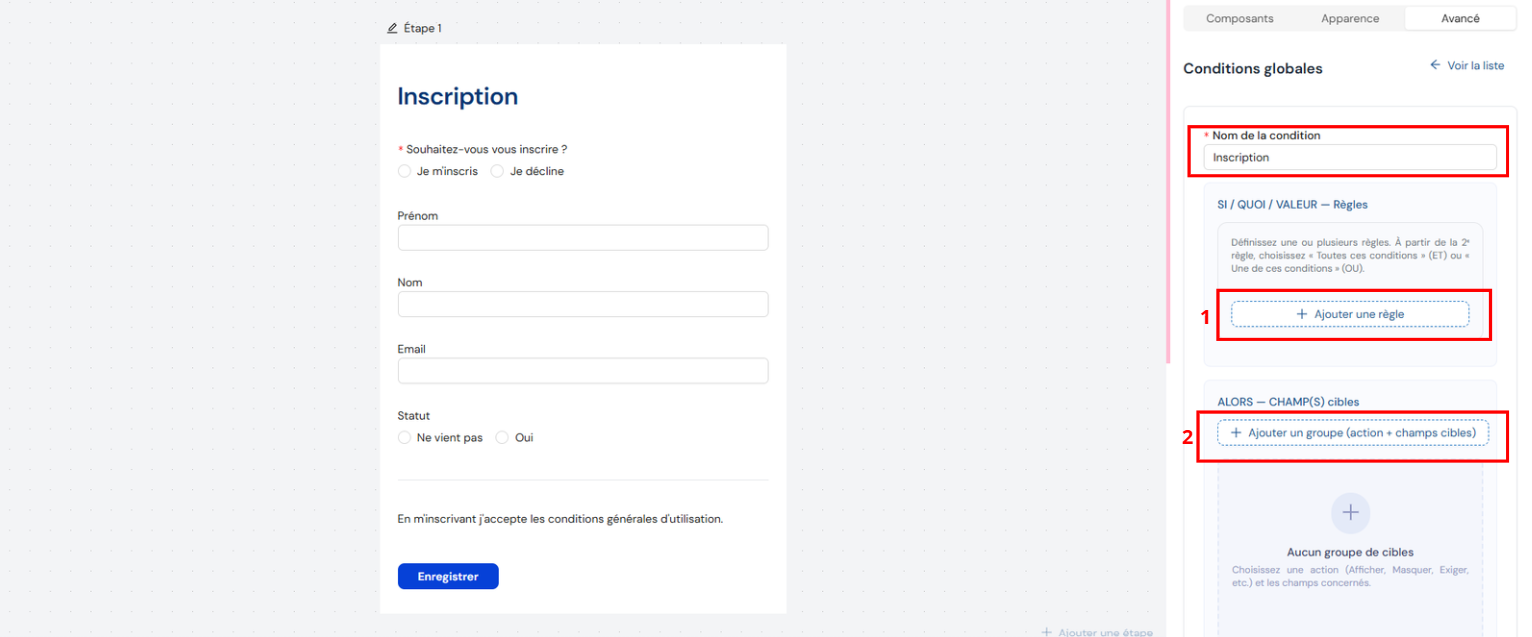
Task: Click the large plus circle in empty targets area
Action: pos(1350,512)
